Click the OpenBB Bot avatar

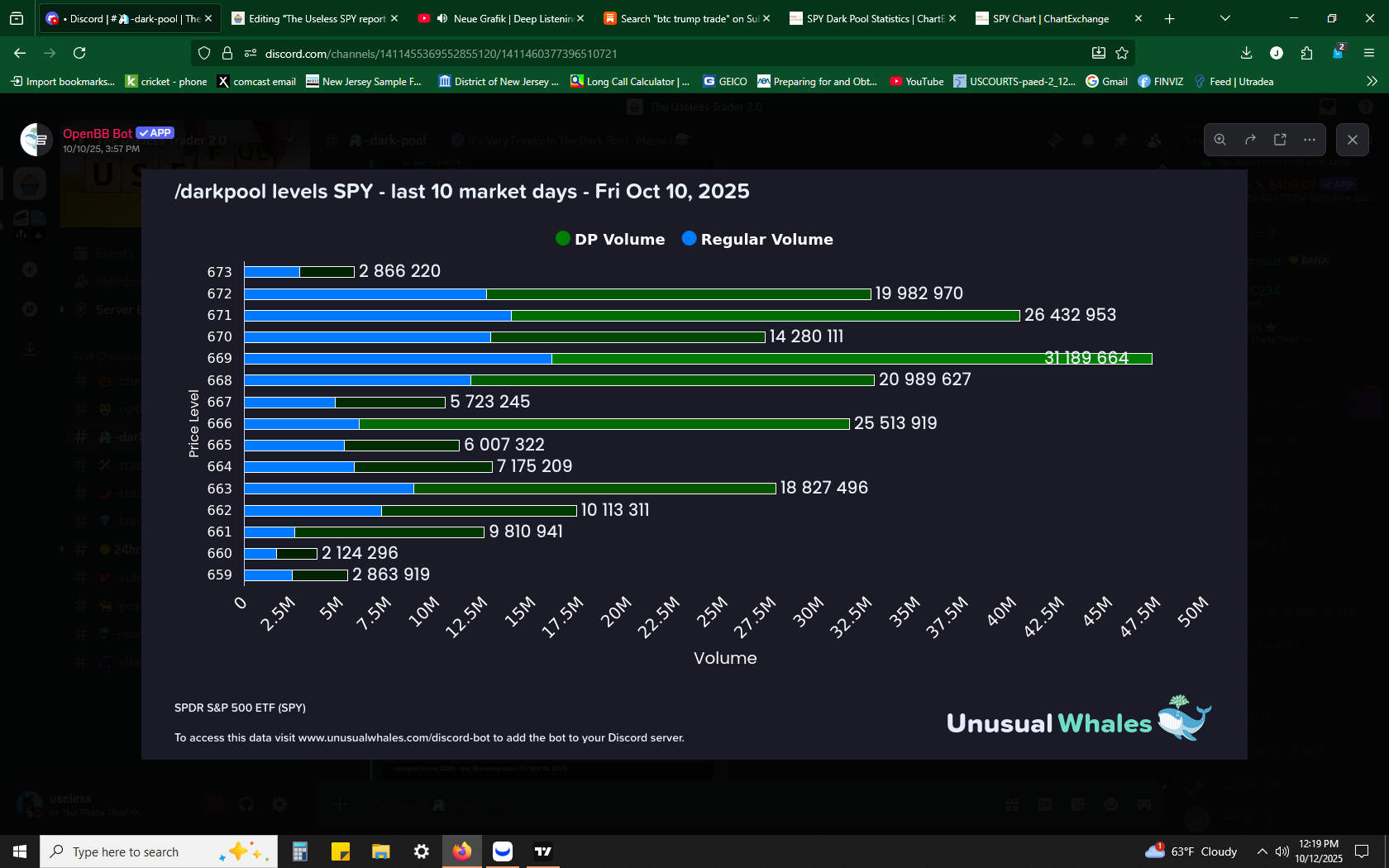(36, 140)
